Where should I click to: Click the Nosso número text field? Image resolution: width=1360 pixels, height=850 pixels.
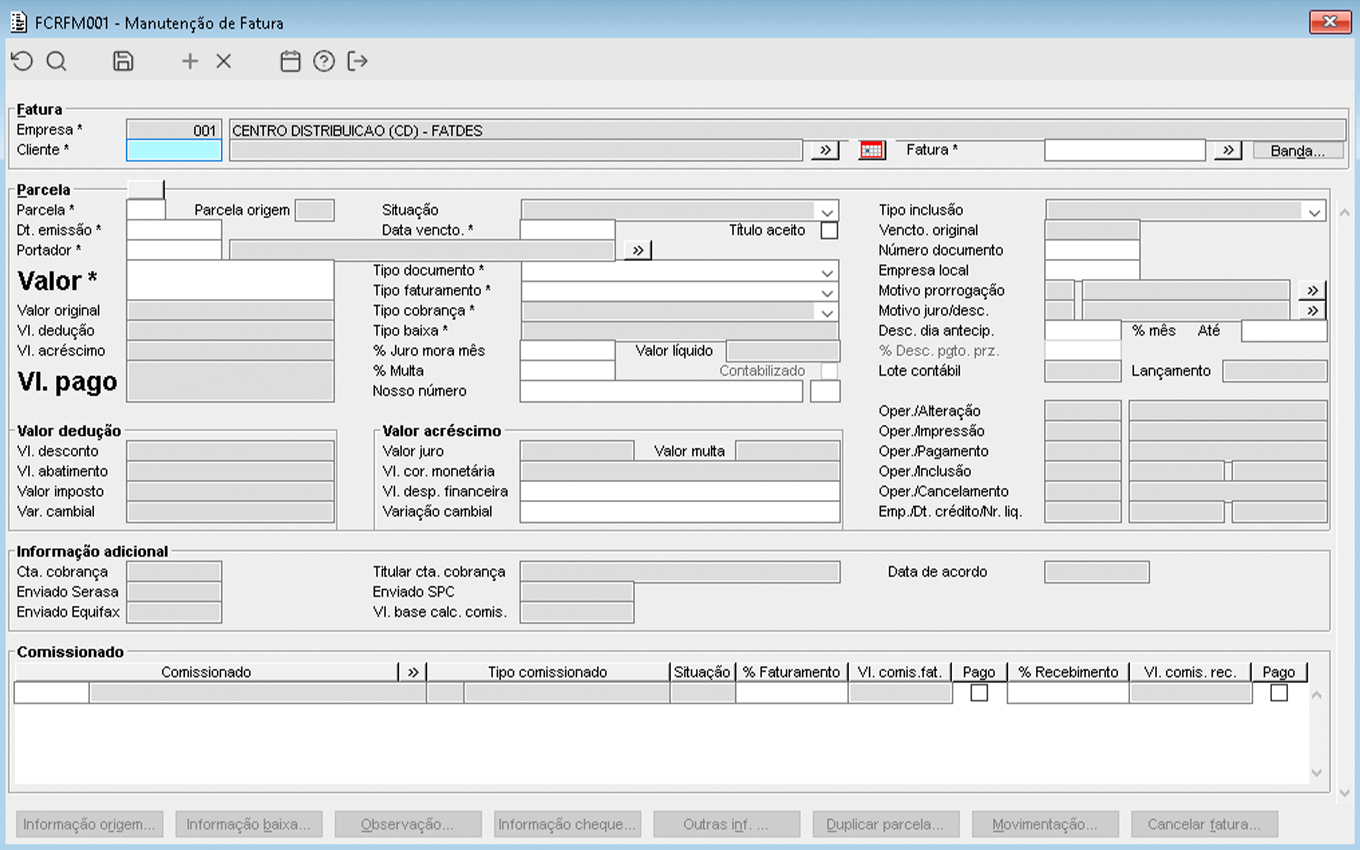click(660, 391)
